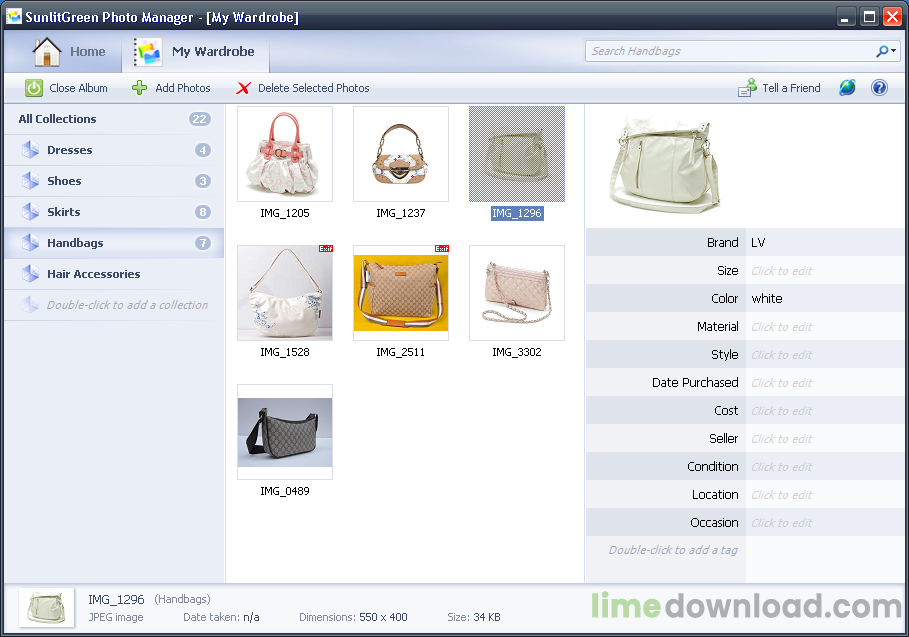Click the red X Delete Selected Photos icon
The width and height of the screenshot is (909, 637).
[x=243, y=87]
